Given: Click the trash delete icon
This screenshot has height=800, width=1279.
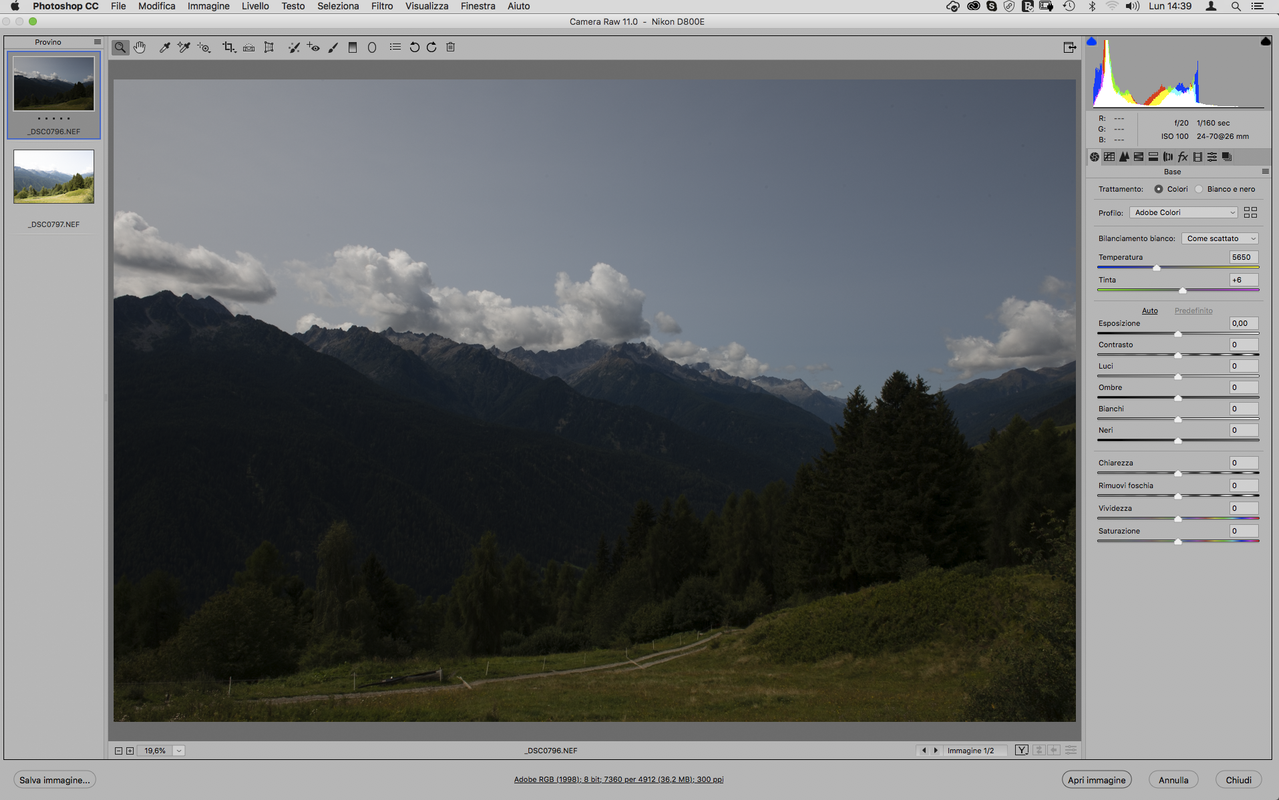Looking at the screenshot, I should pyautogui.click(x=451, y=47).
